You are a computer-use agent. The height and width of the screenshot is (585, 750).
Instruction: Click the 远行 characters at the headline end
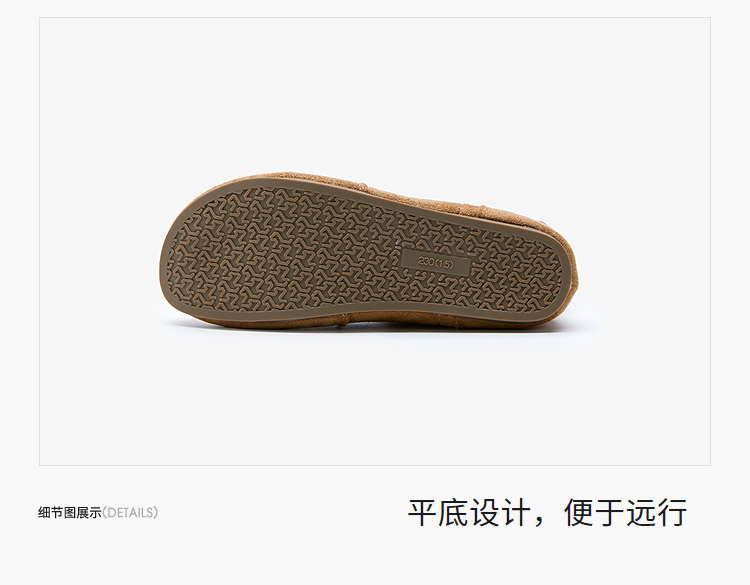tap(657, 513)
